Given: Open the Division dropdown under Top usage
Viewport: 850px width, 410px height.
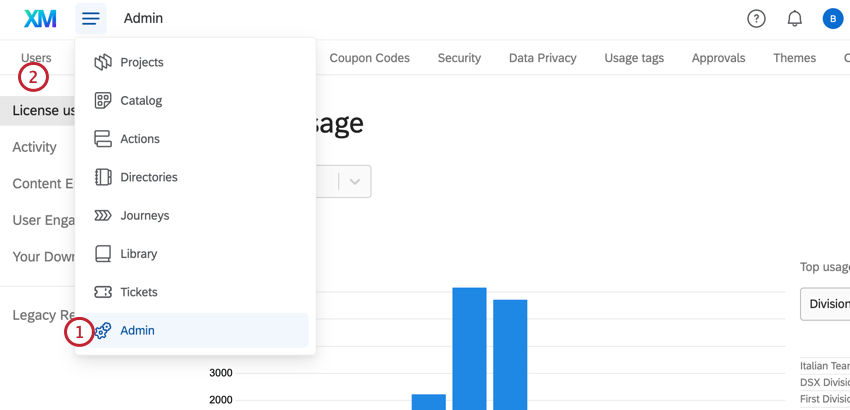Looking at the screenshot, I should click(825, 304).
